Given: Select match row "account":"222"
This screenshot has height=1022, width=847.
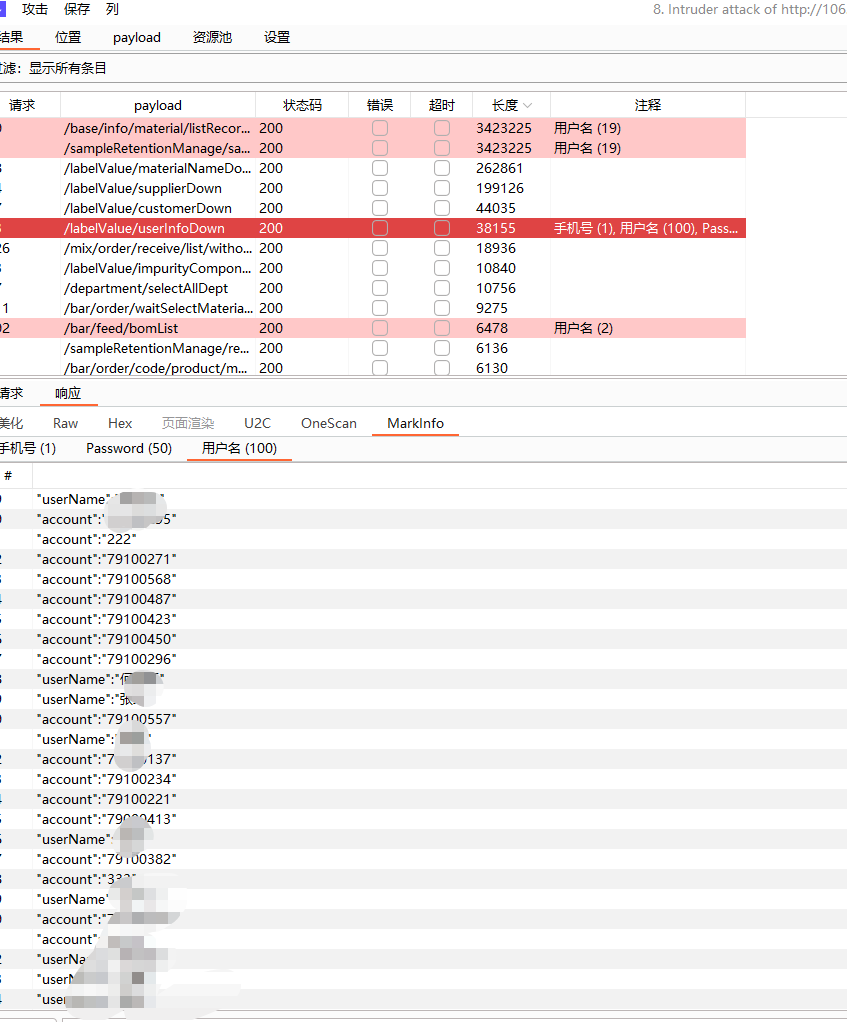Looking at the screenshot, I should [x=424, y=539].
